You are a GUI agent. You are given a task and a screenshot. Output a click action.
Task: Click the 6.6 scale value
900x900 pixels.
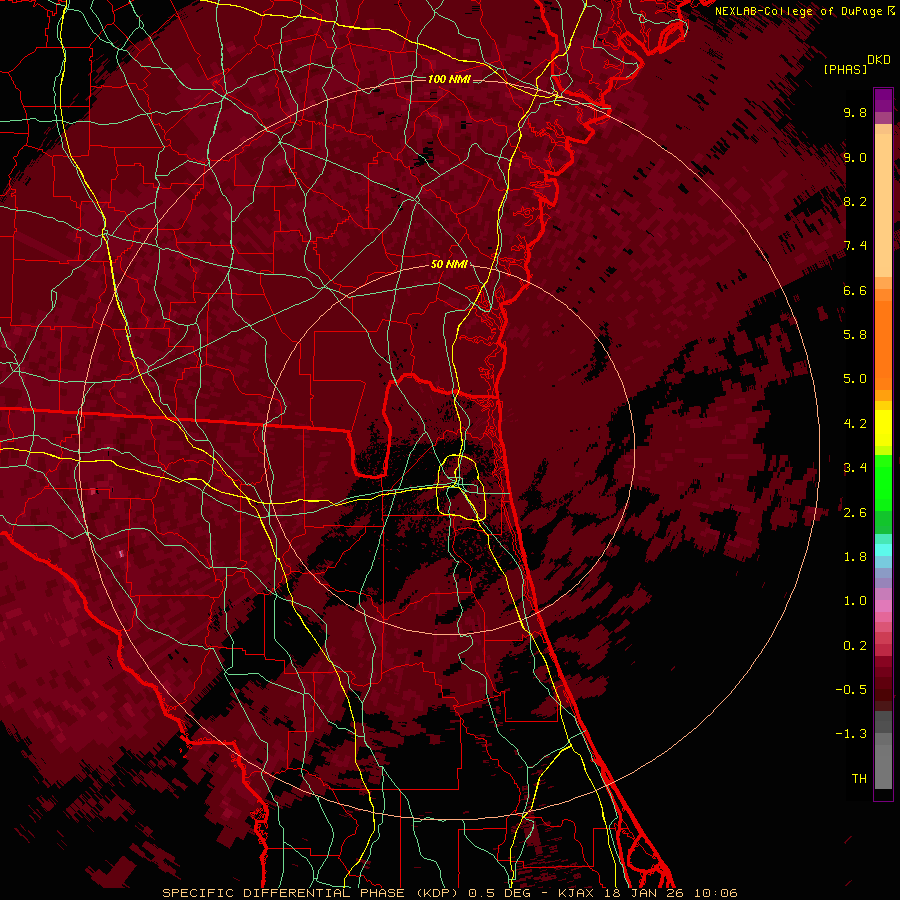855,290
